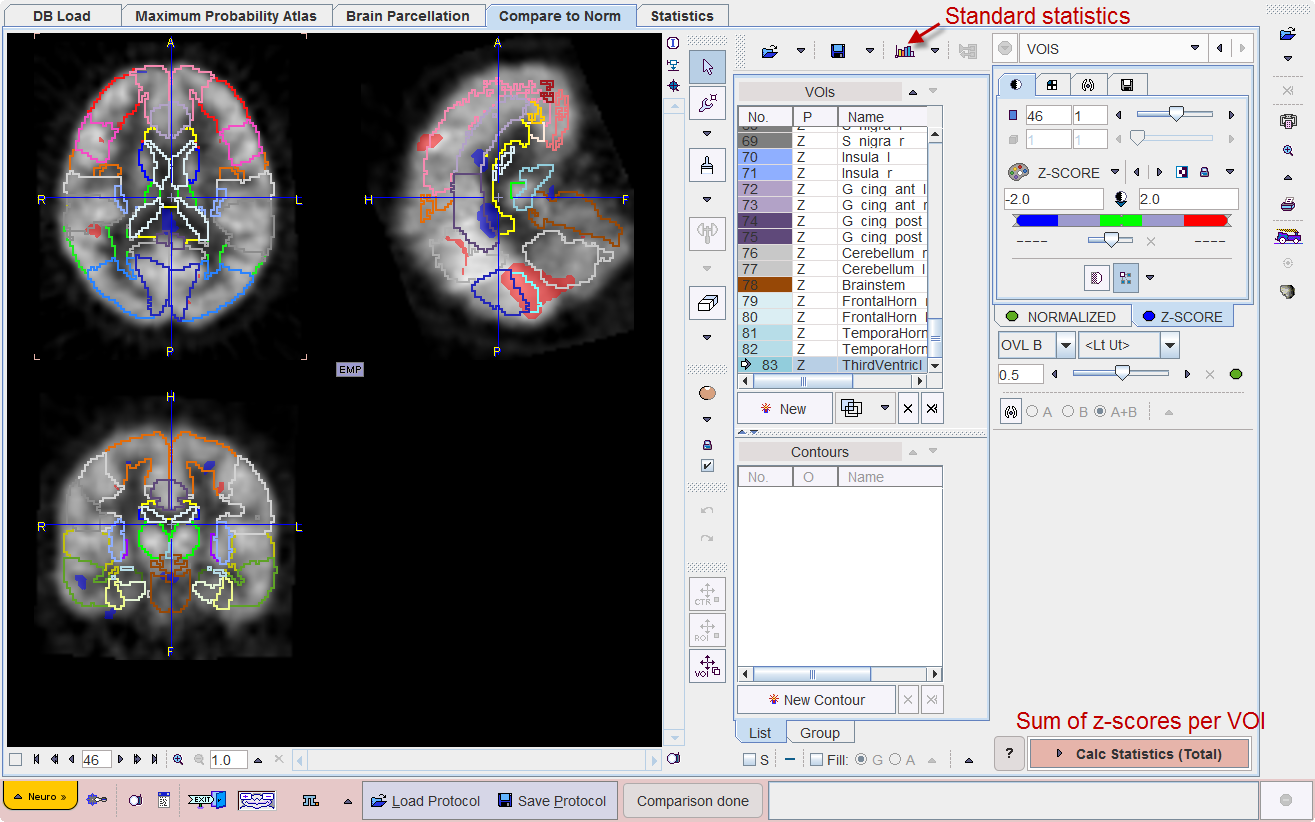Screen dimensions: 1315x822
Task: Select the A+B fusion radio button
Action: 1101,411
